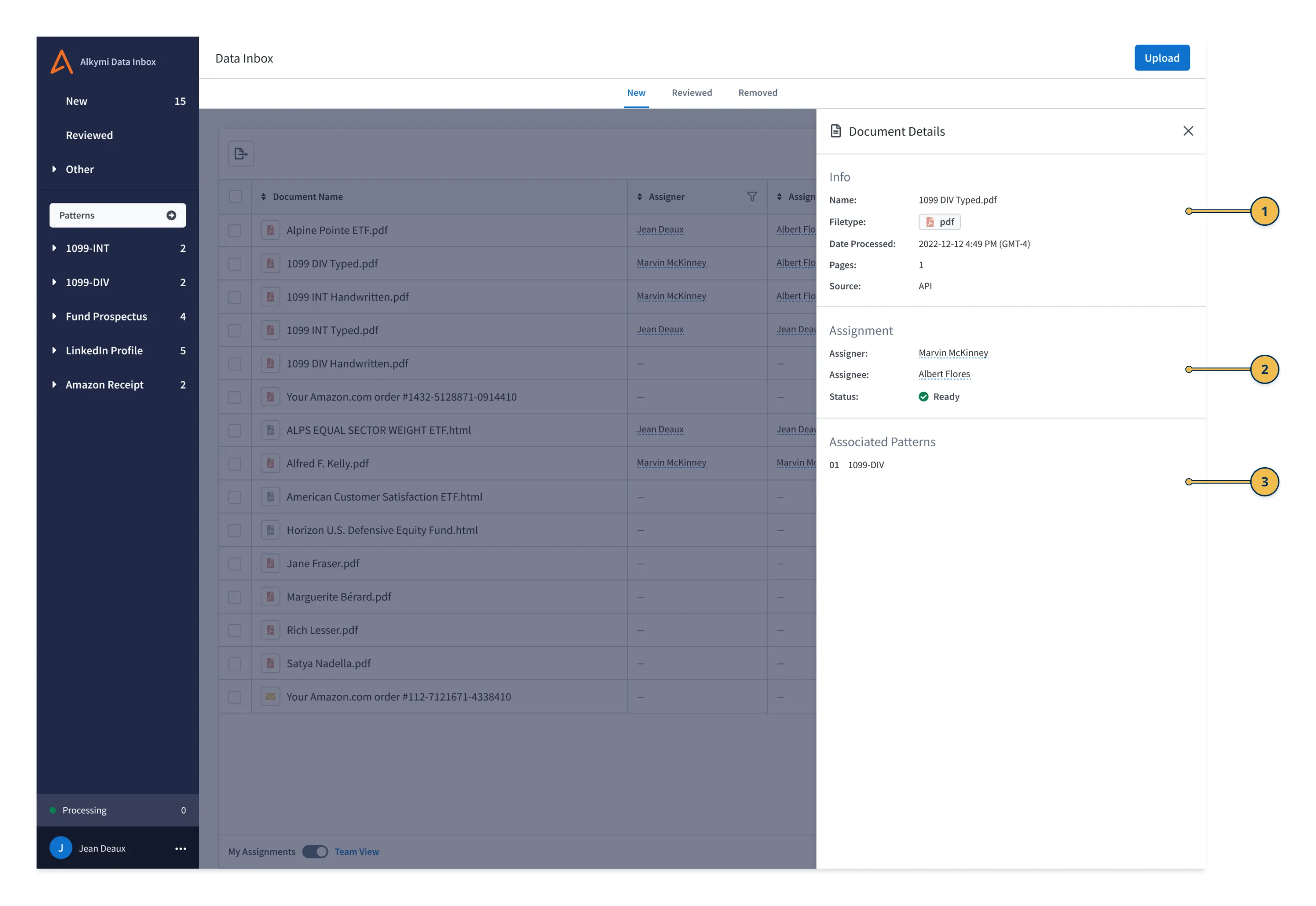Expand the 1099-DIV pattern group
This screenshot has height=906, width=1316.
(x=54, y=282)
